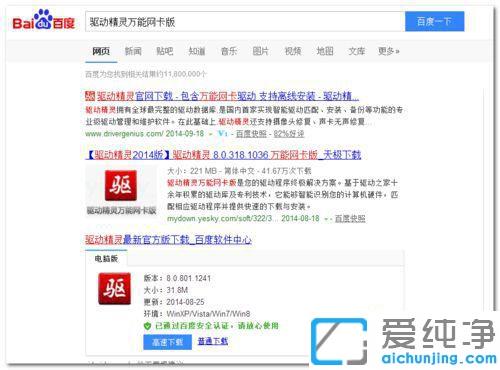
Task: Open the 图片 tab
Action: coord(261,51)
